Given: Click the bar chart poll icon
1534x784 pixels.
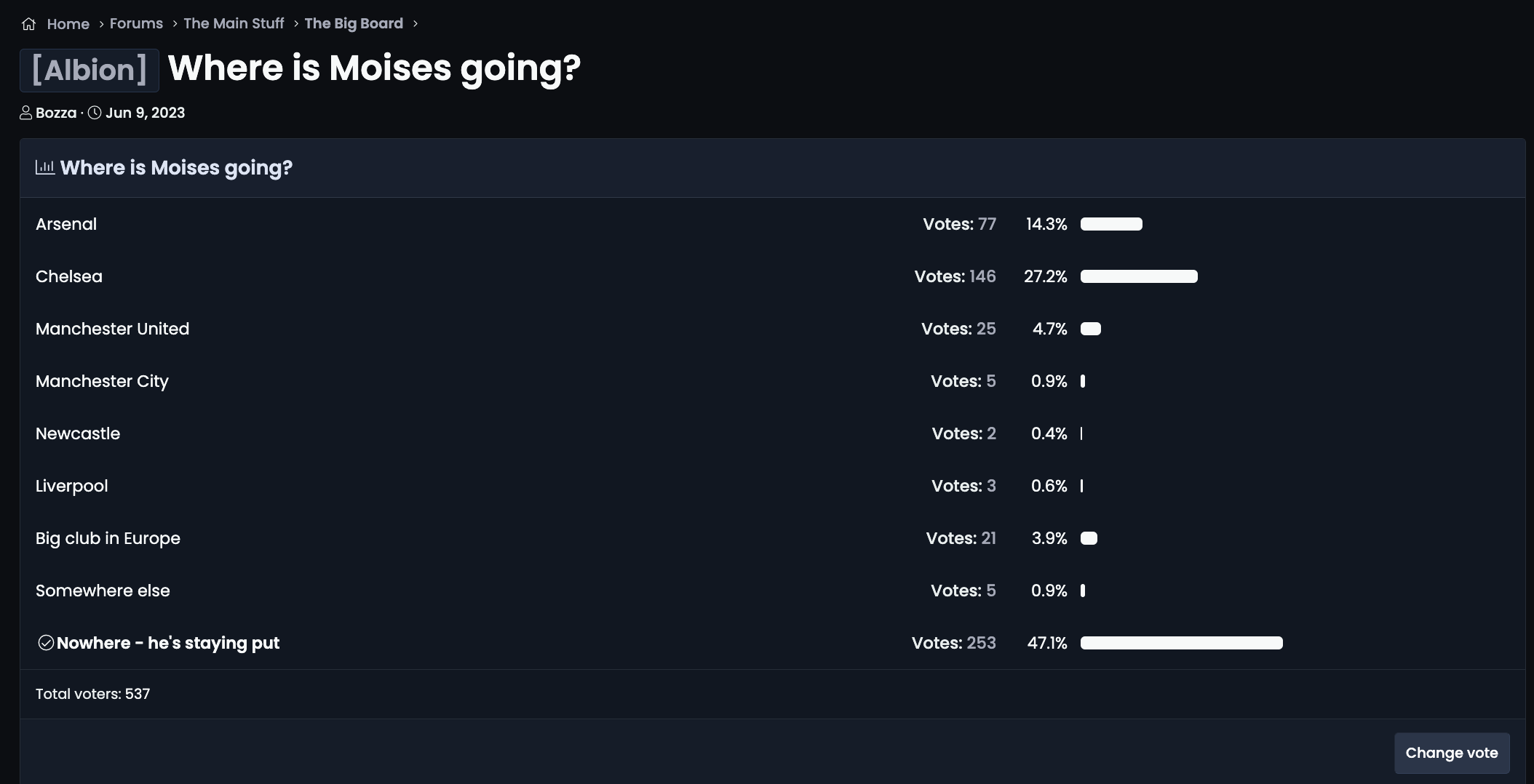Looking at the screenshot, I should 45,167.
